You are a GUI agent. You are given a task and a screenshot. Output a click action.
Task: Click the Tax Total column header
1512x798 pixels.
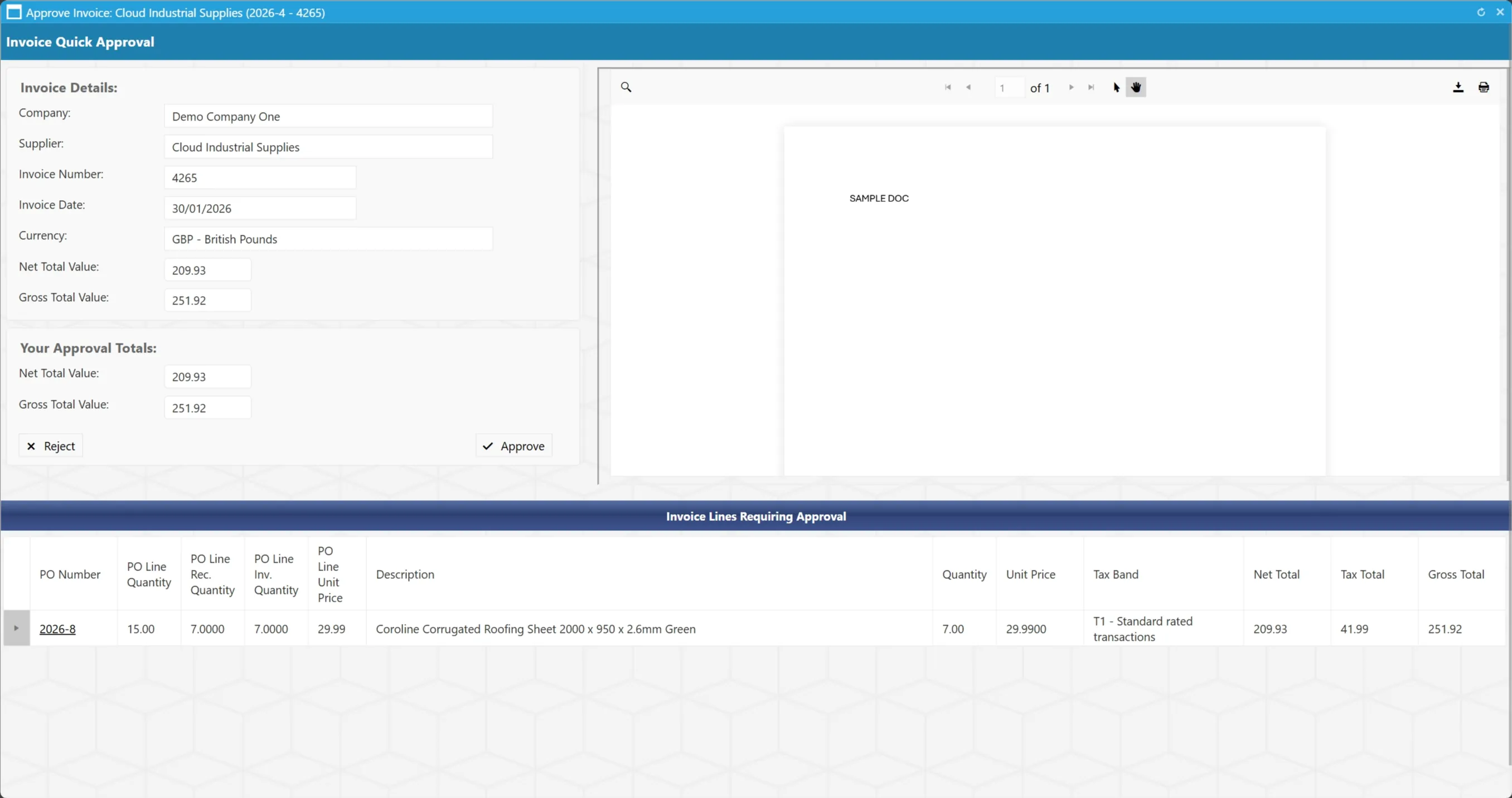(1374, 574)
